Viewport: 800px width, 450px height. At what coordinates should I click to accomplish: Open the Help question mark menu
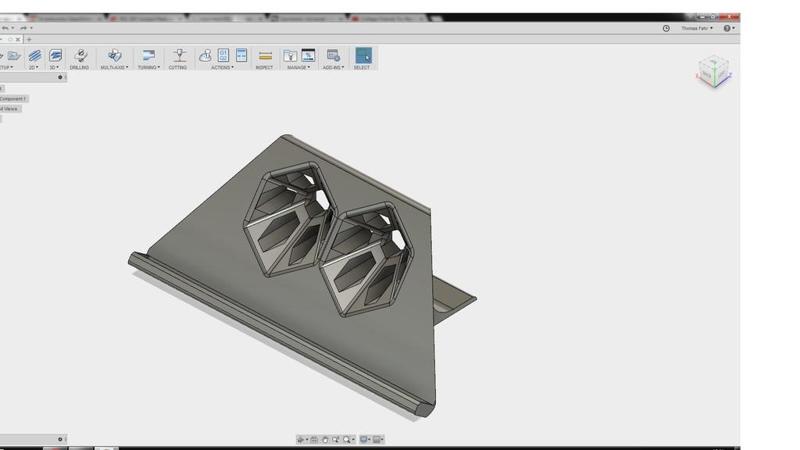click(x=728, y=28)
